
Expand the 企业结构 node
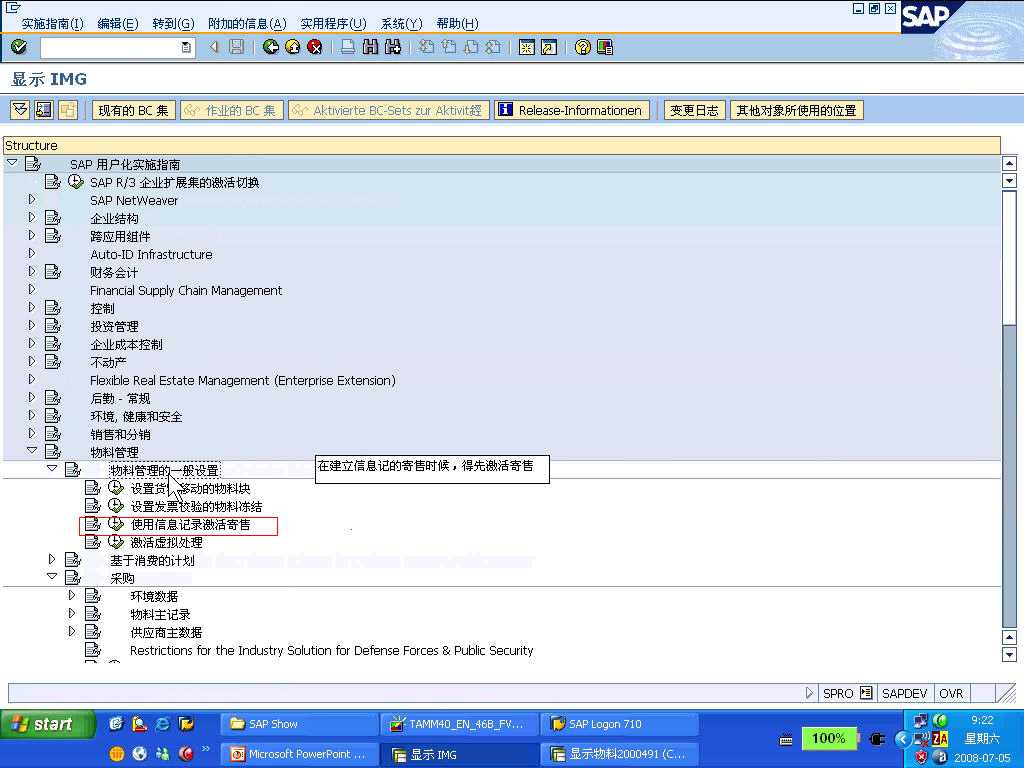tap(31, 217)
